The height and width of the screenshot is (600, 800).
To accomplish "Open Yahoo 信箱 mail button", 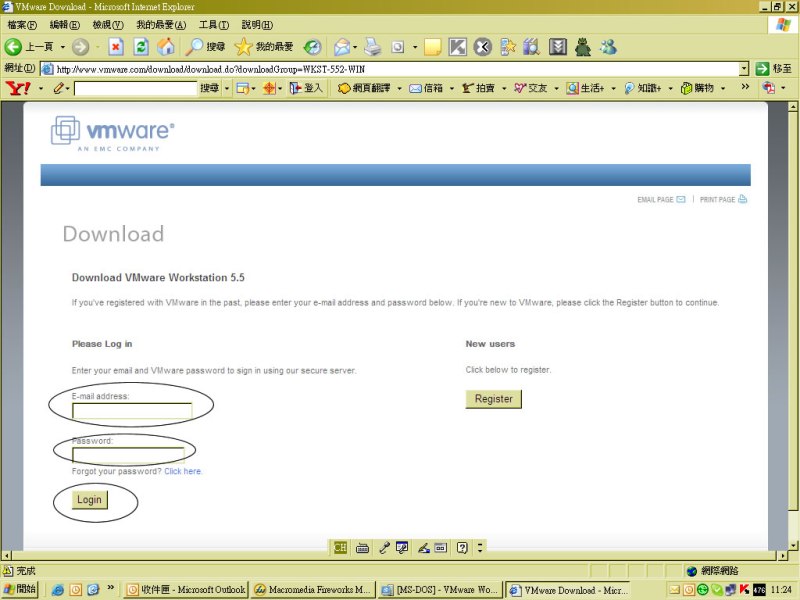I will (x=426, y=88).
